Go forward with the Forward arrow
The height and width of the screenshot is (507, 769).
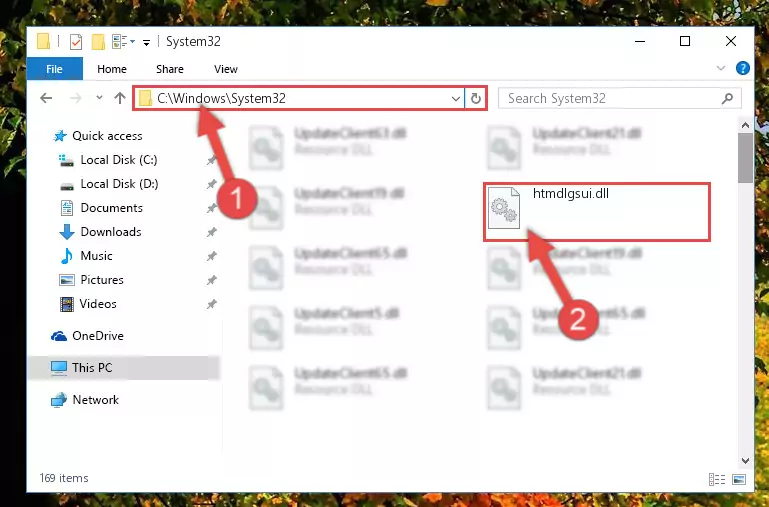(76, 98)
